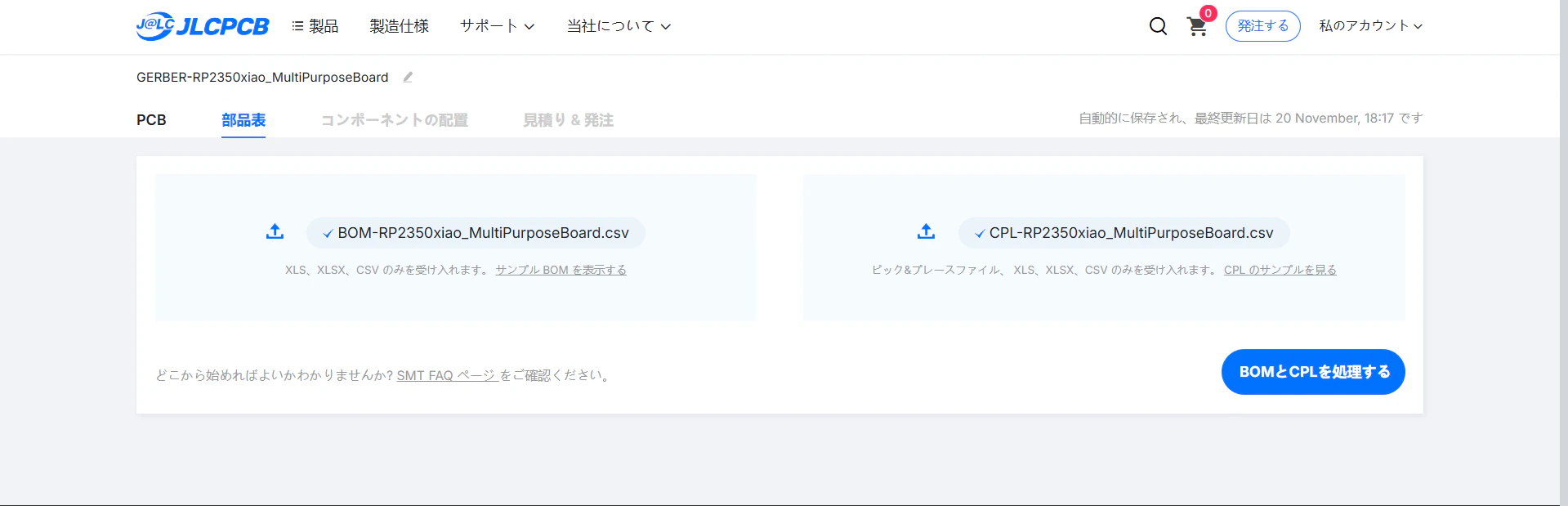Open the SMT FAQ ページ link

[x=447, y=375]
